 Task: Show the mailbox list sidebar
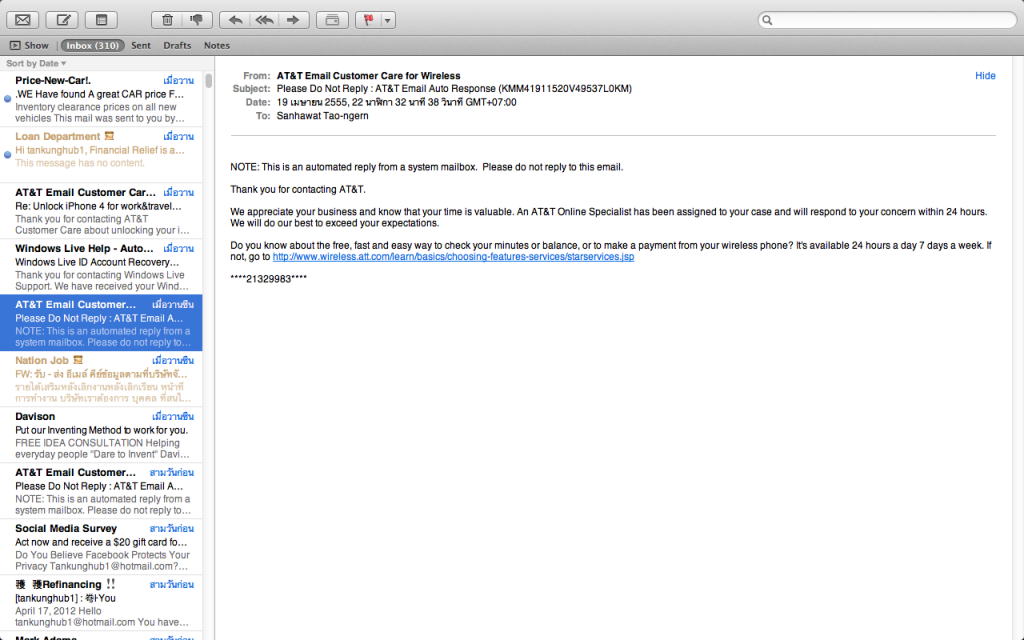tap(29, 45)
